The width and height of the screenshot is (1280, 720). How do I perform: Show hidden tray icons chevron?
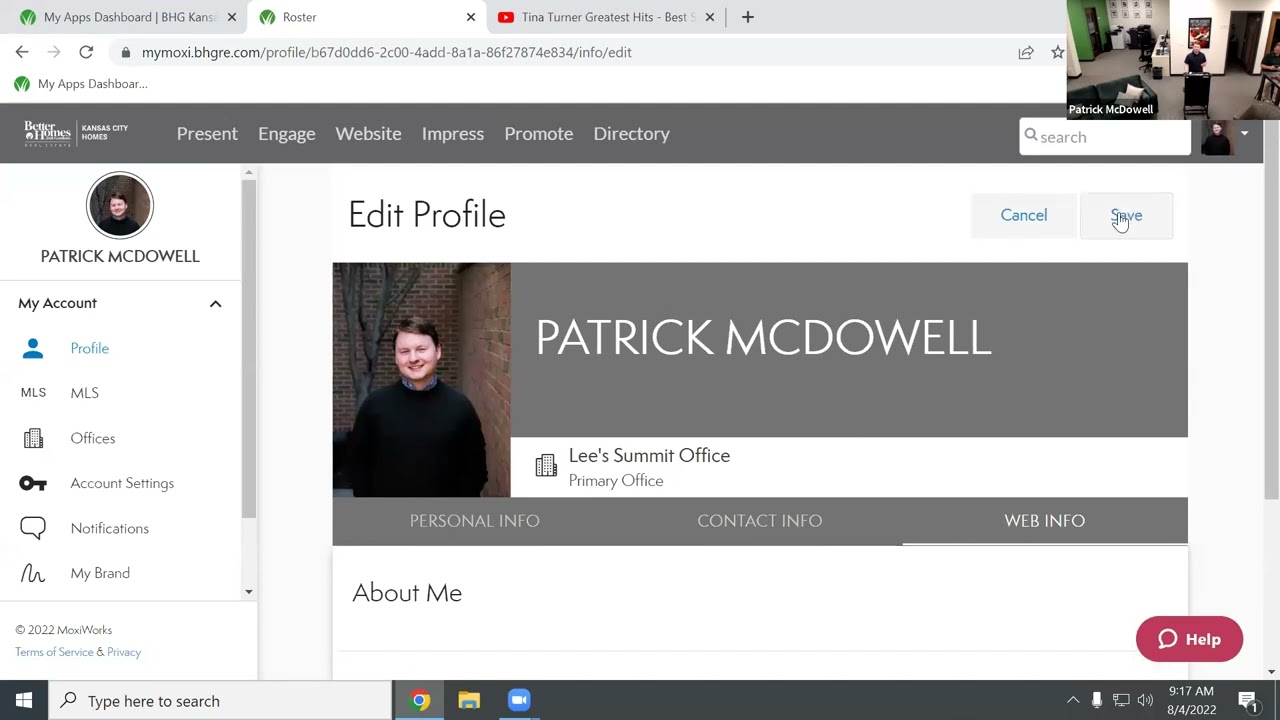[1073, 701]
